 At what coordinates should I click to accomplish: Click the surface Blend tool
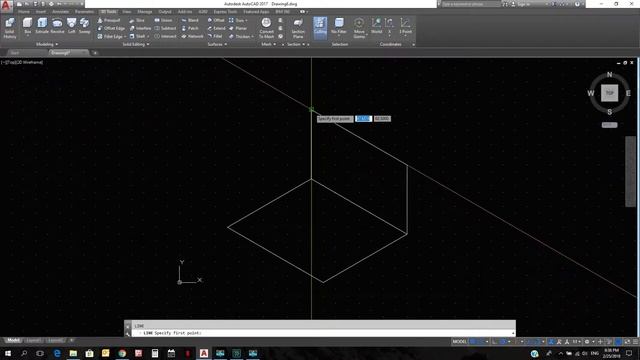190,20
